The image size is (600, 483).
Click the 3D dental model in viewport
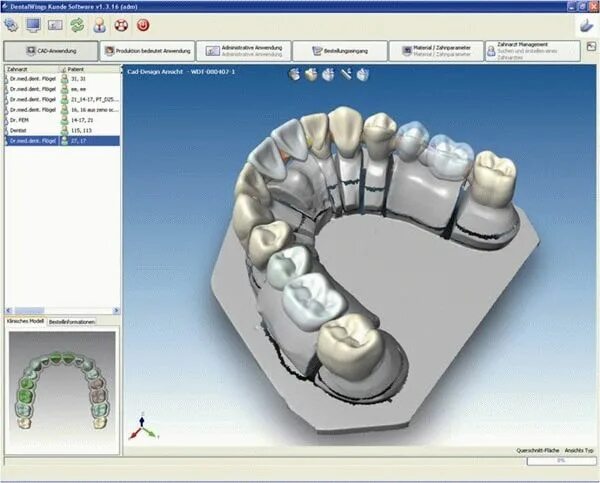(373, 268)
